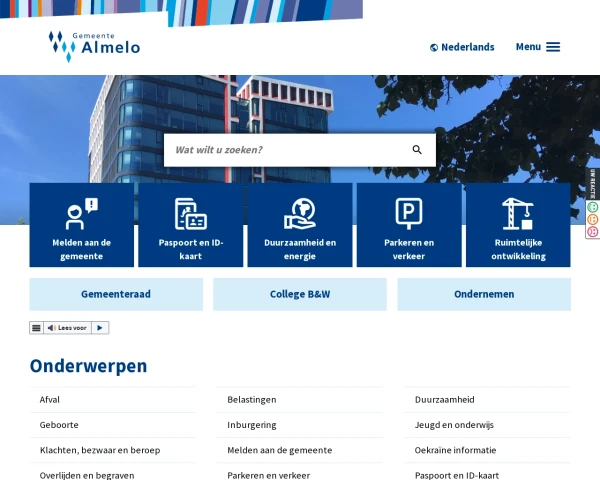Select the Ondernemen button
The width and height of the screenshot is (600, 480).
[484, 294]
